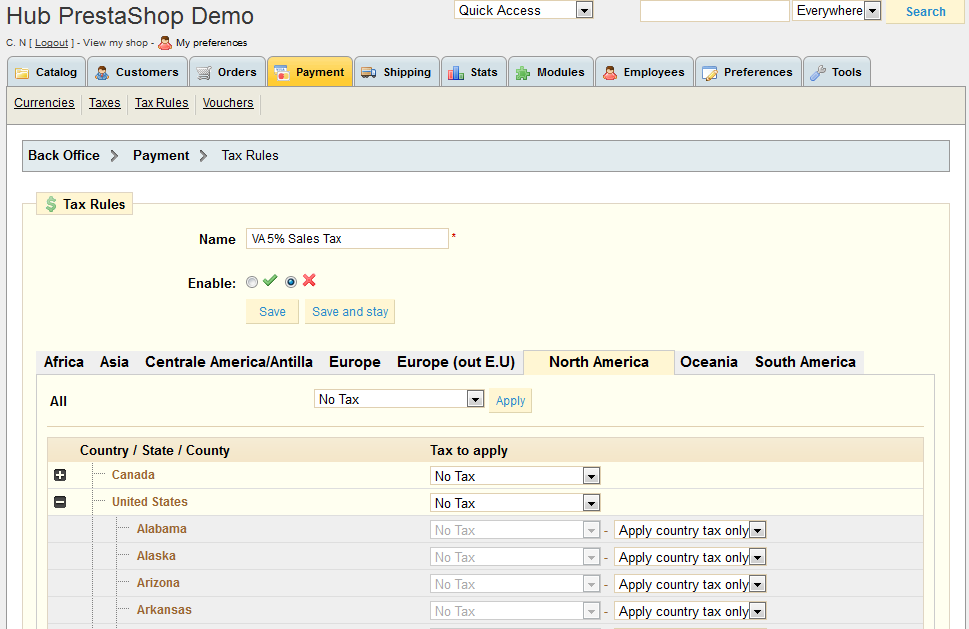The width and height of the screenshot is (969, 629).
Task: Select the enabled (green check) radio button
Action: [252, 283]
